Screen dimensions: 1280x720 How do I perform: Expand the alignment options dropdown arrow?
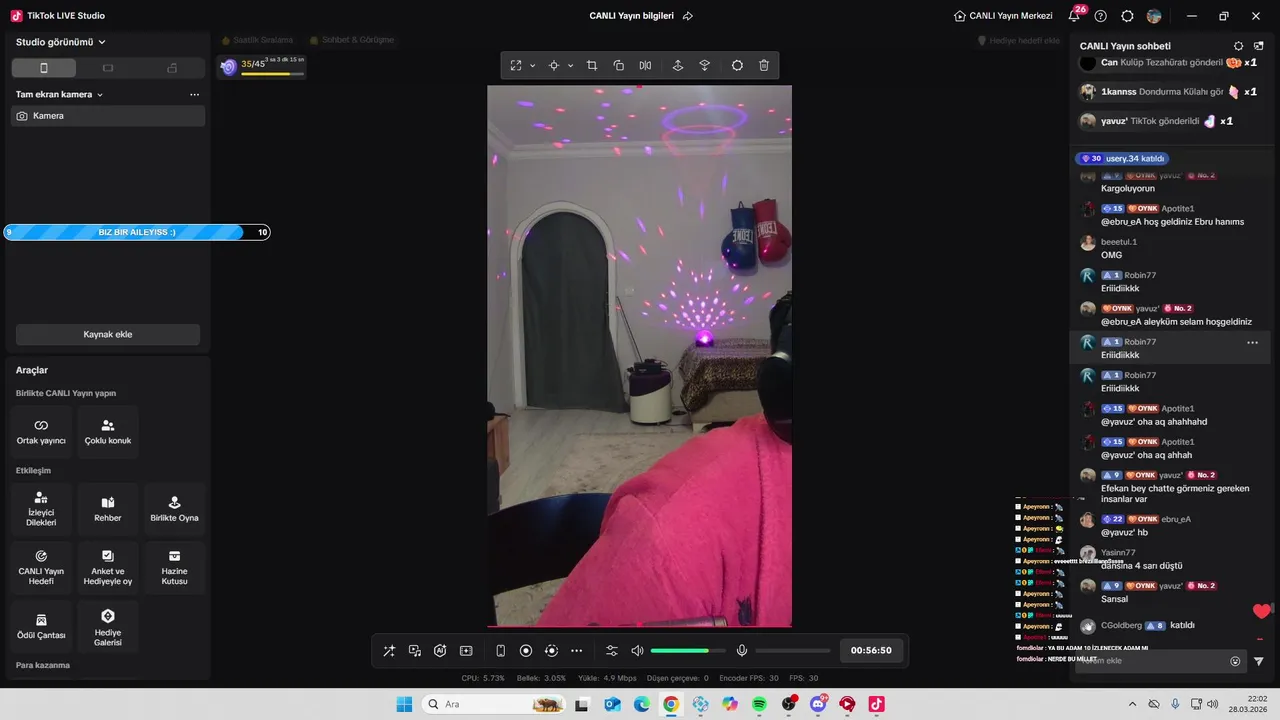[x=570, y=65]
